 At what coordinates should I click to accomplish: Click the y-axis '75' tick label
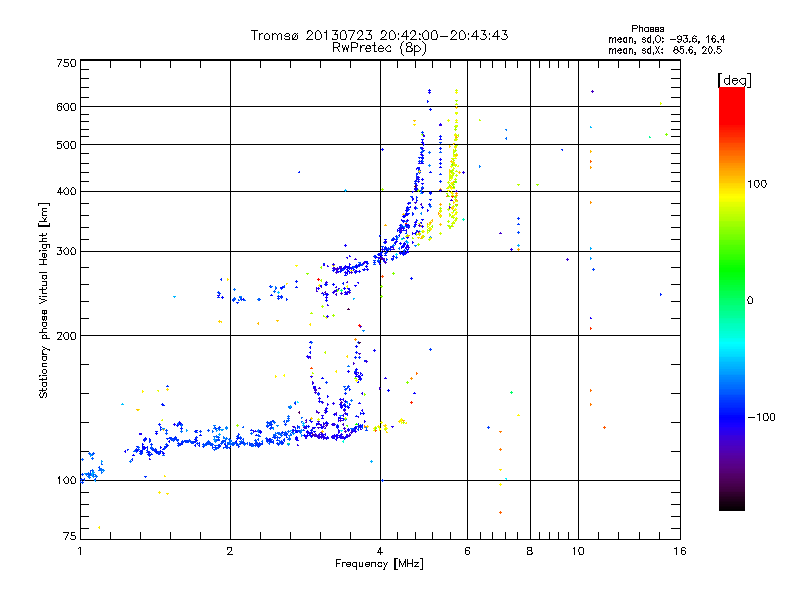point(70,536)
